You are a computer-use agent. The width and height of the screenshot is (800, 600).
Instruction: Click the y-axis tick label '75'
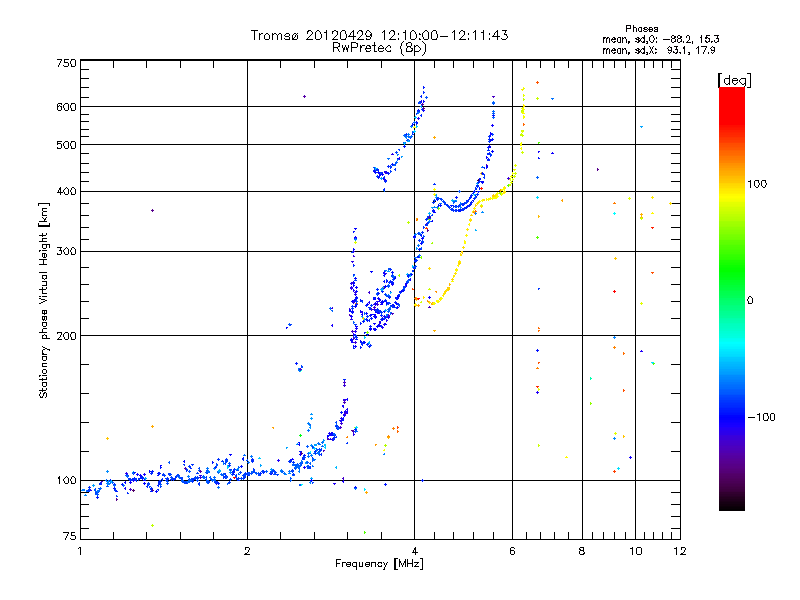70,536
